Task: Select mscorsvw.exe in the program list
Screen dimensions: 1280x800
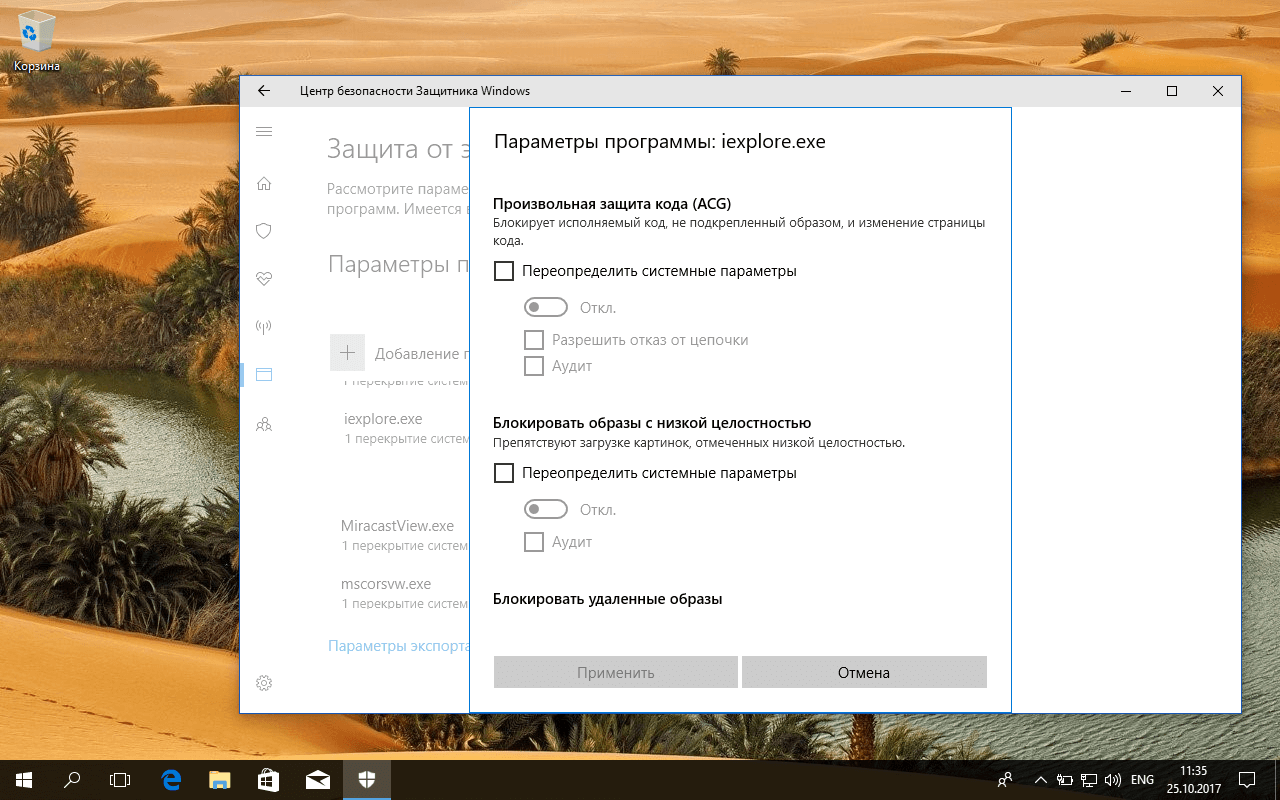Action: tap(387, 584)
